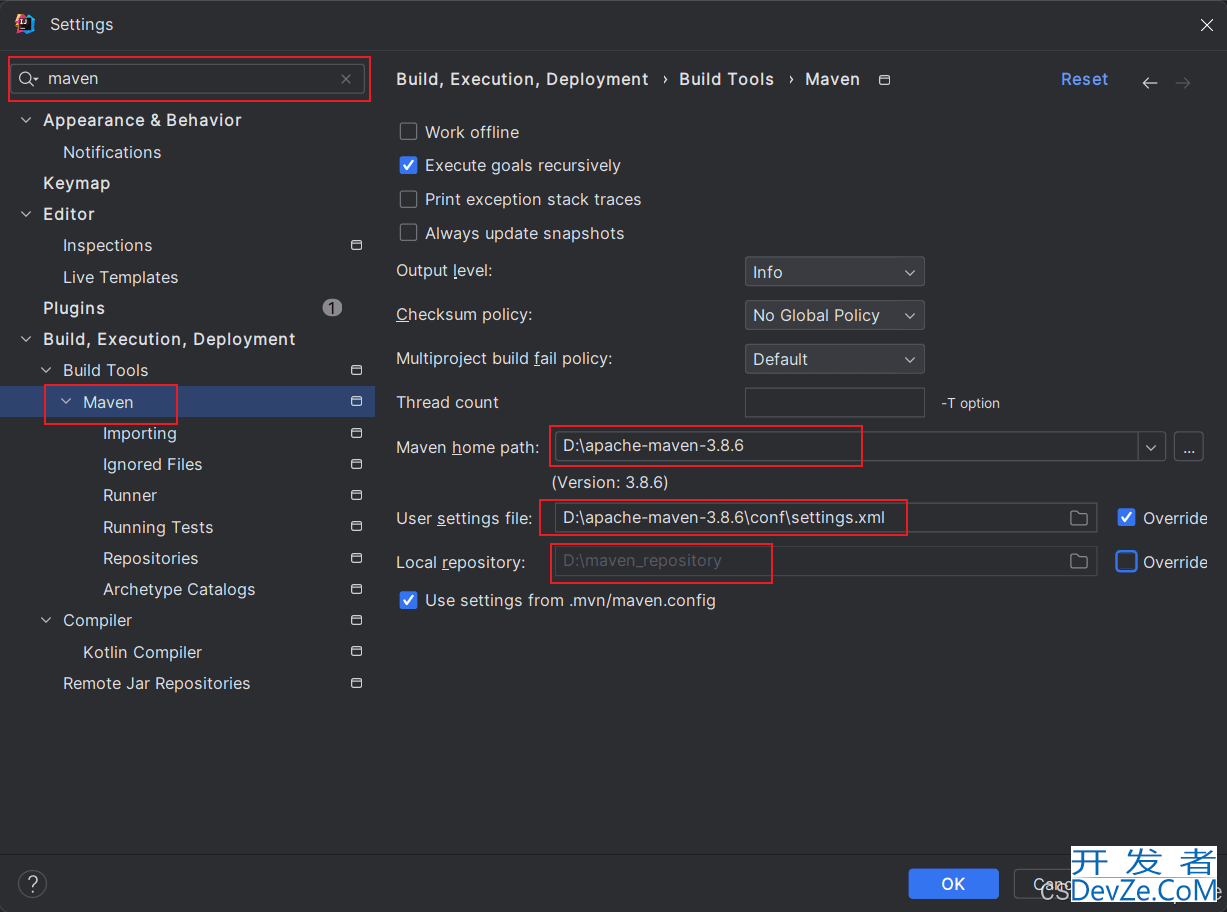Click project icon on the Runner row
This screenshot has height=912, width=1227.
pos(356,495)
